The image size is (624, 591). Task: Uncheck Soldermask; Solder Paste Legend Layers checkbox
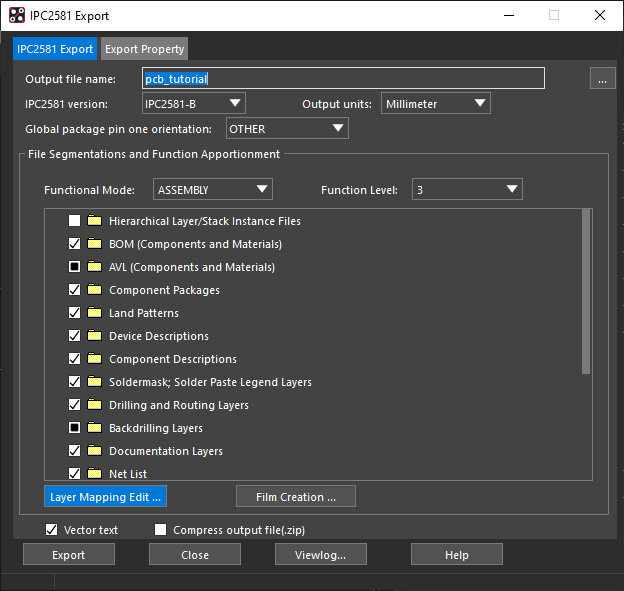pyautogui.click(x=74, y=382)
